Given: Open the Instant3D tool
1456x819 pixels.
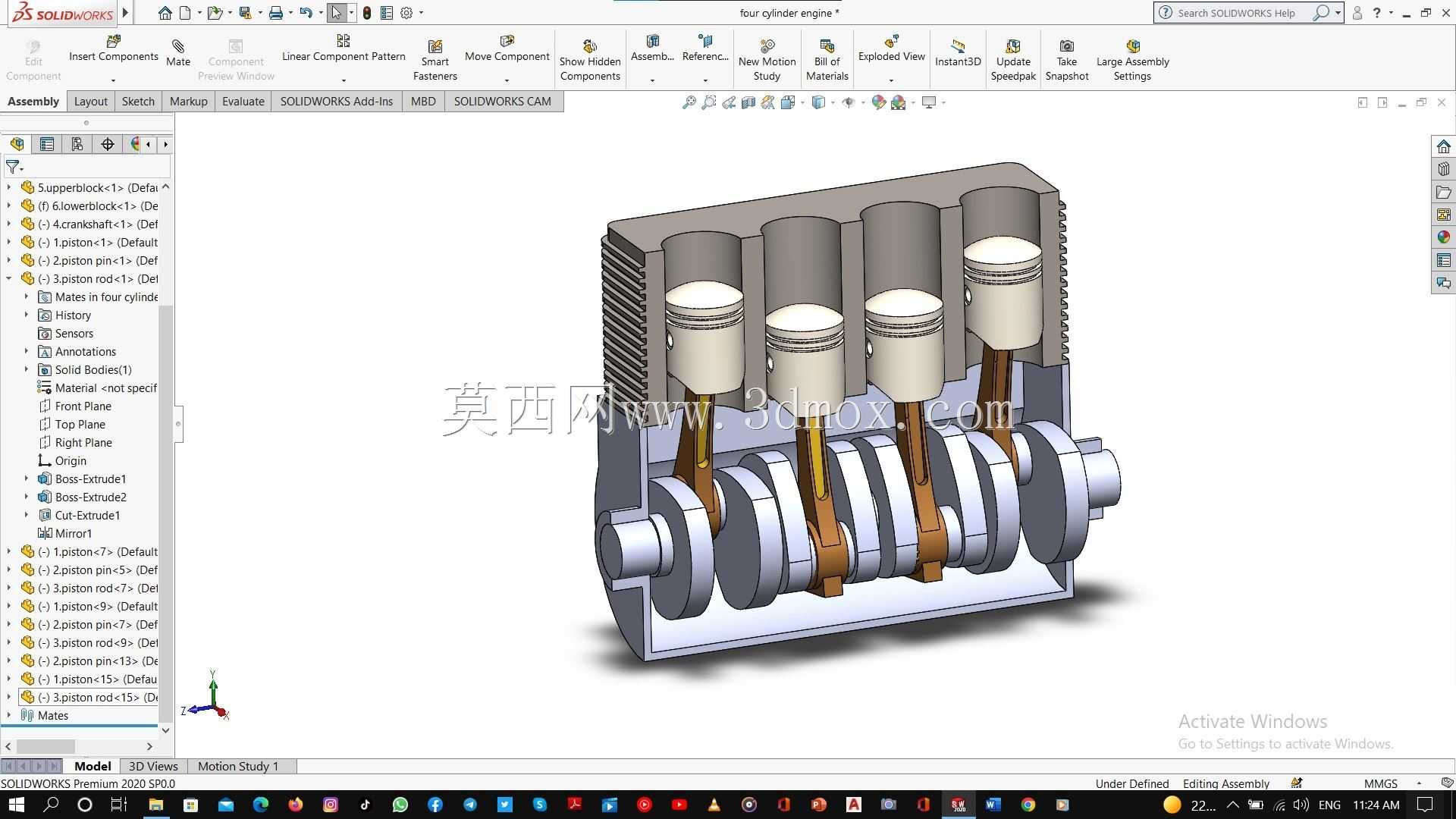Looking at the screenshot, I should [x=958, y=53].
